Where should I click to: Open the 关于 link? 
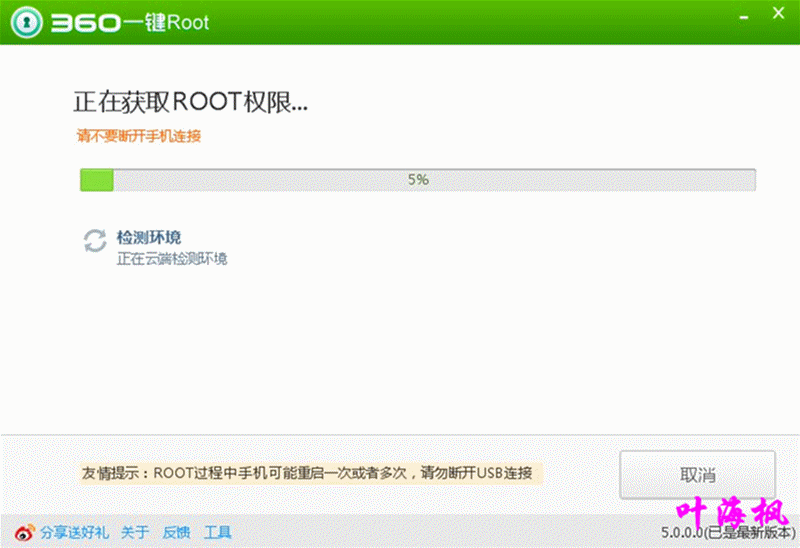[x=135, y=533]
